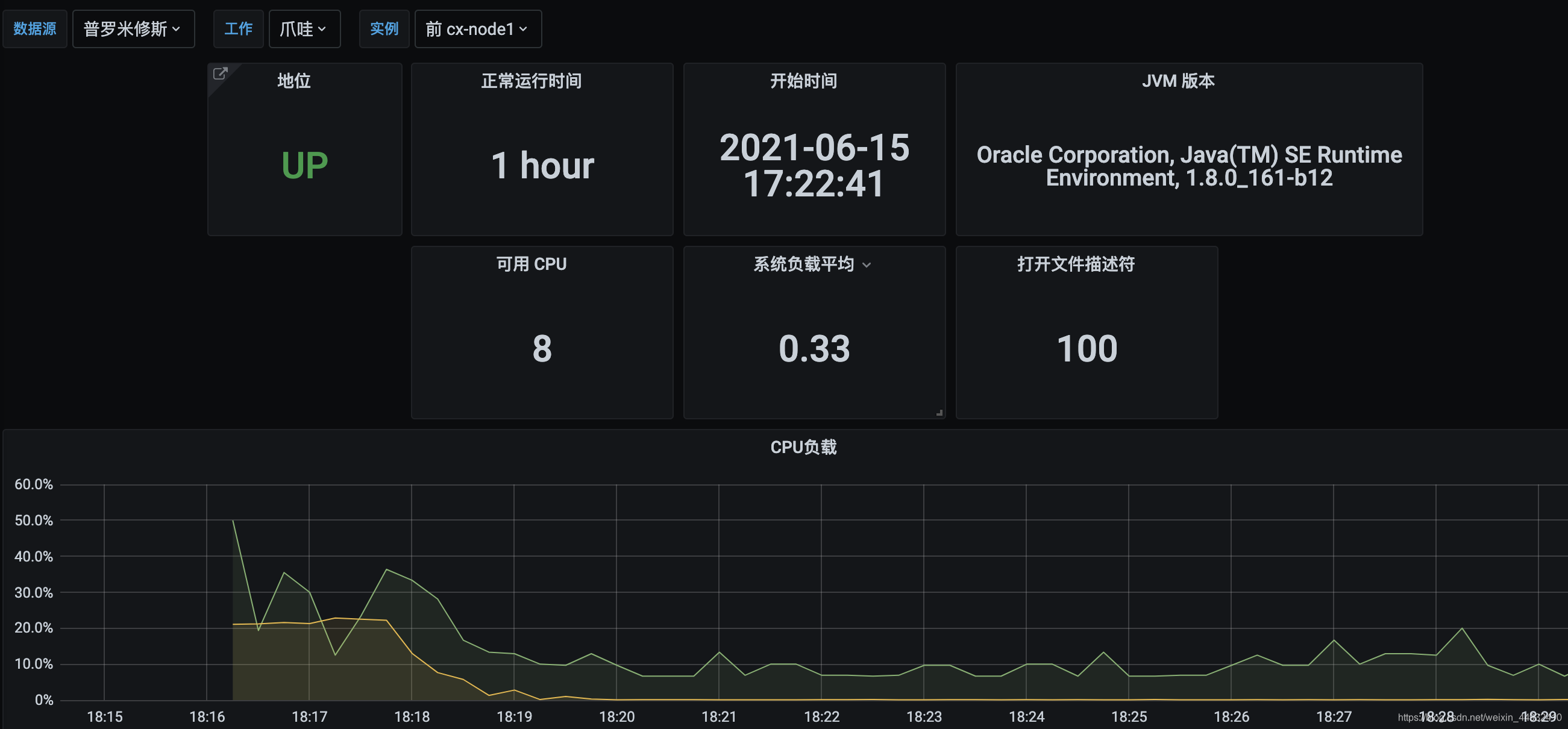Click the 18:19 time axis label

point(515,717)
